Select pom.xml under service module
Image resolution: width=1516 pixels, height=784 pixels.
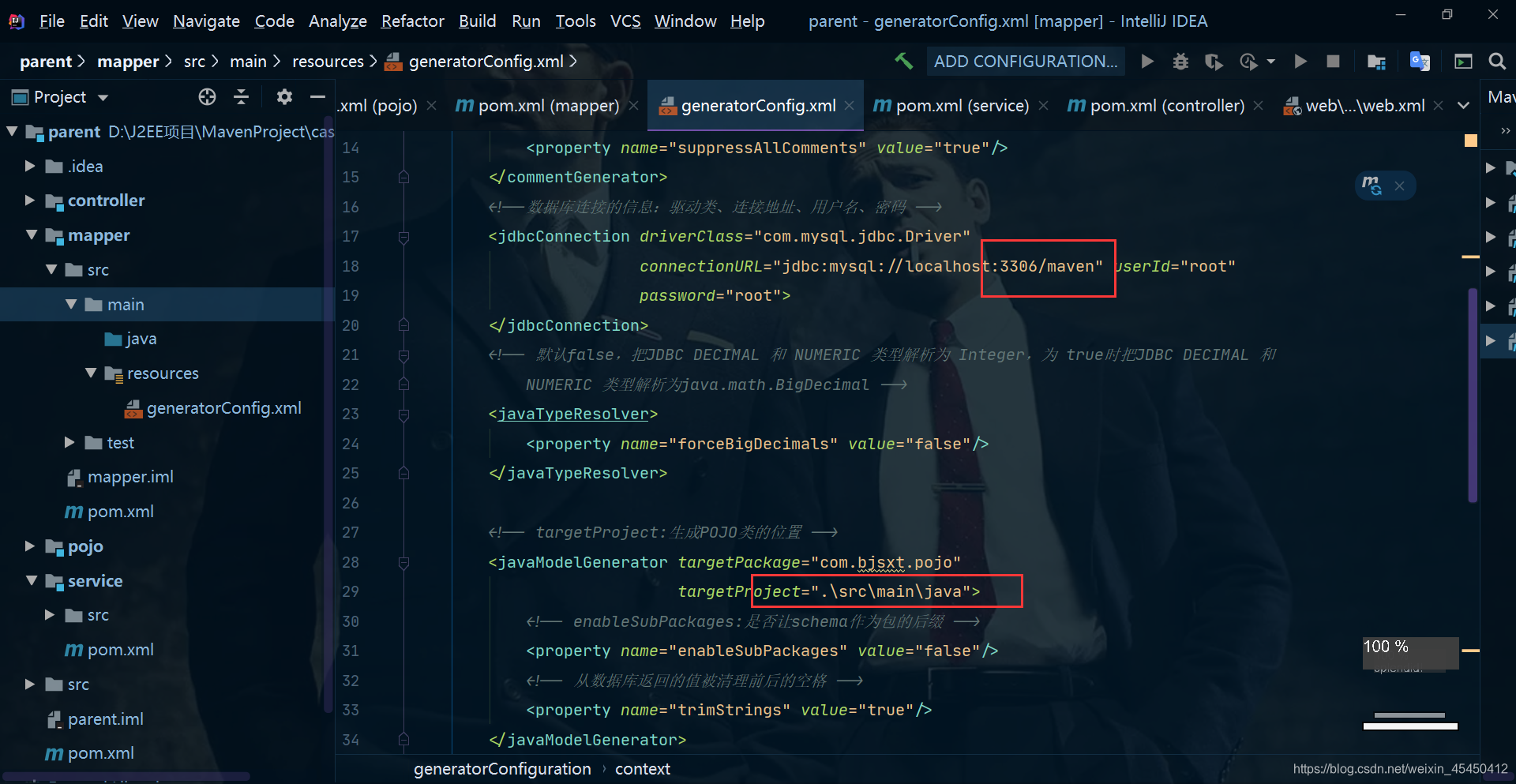109,650
